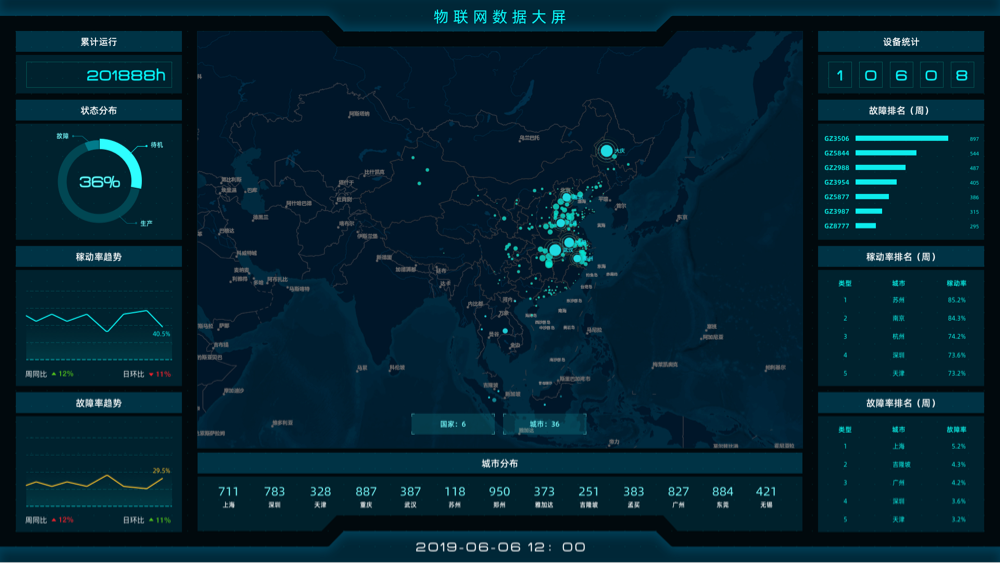
Task: Click the 711 上海 city count
Action: click(228, 496)
